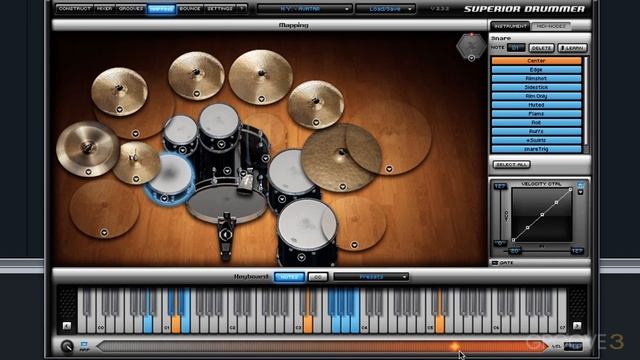Select the Flams articulation
This screenshot has width=640, height=360.
pyautogui.click(x=536, y=114)
